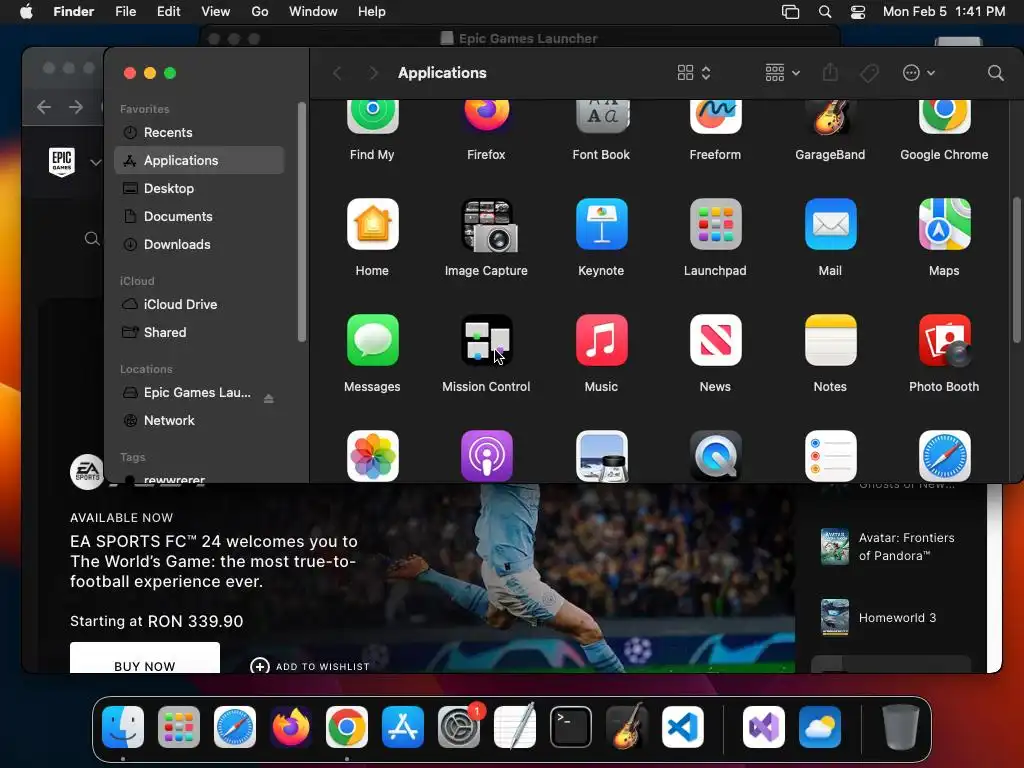Open the group-by options dropdown
Screen dimensions: 1024x768
tap(782, 72)
